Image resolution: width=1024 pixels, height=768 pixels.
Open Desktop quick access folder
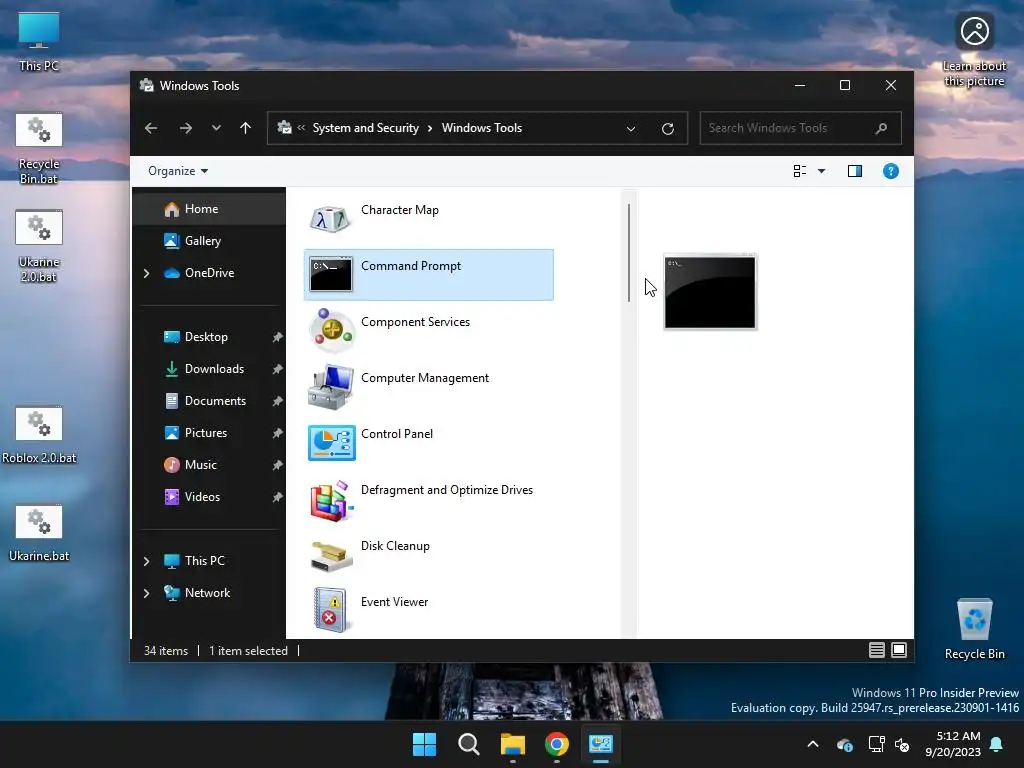point(209,337)
